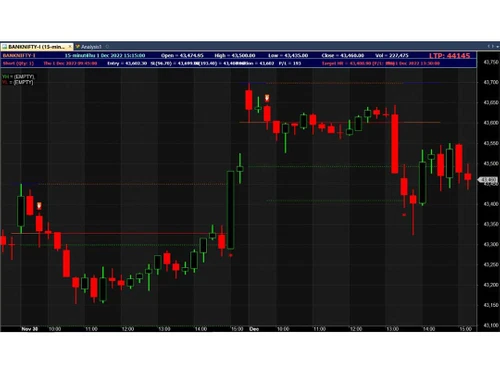Click the 43,300 price axis label

(x=491, y=244)
